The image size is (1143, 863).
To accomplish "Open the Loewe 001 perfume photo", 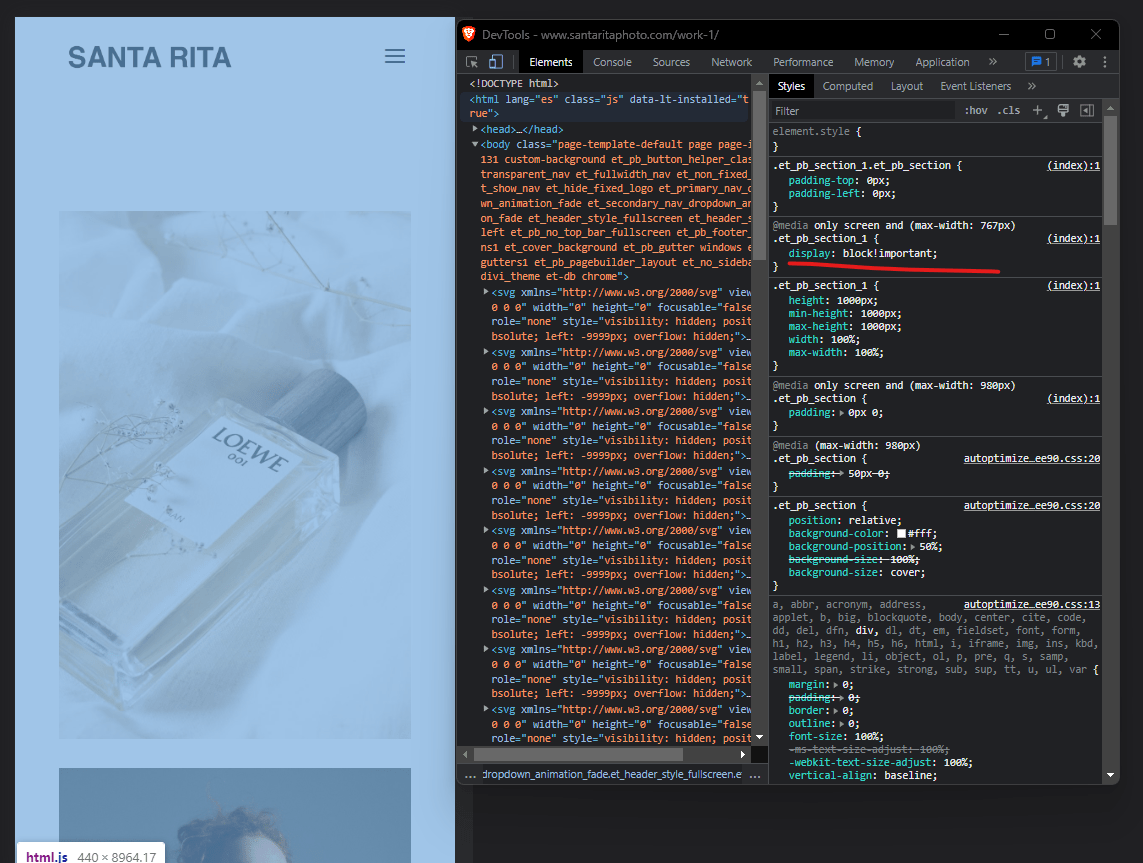I will coord(235,475).
